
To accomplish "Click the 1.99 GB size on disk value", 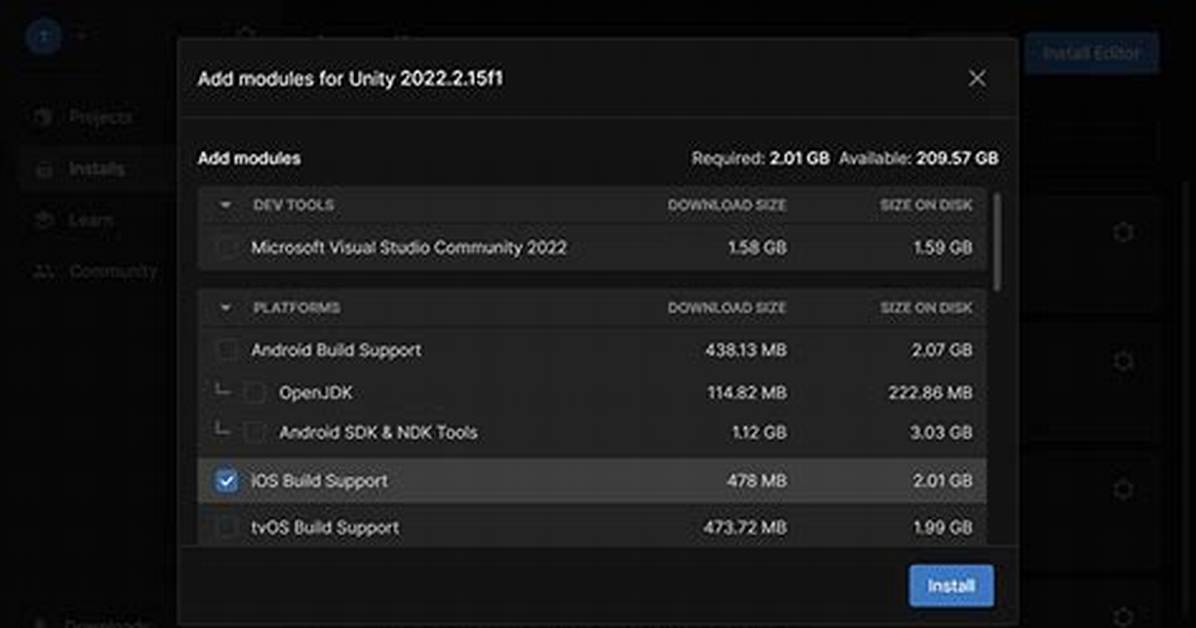I will tap(943, 527).
